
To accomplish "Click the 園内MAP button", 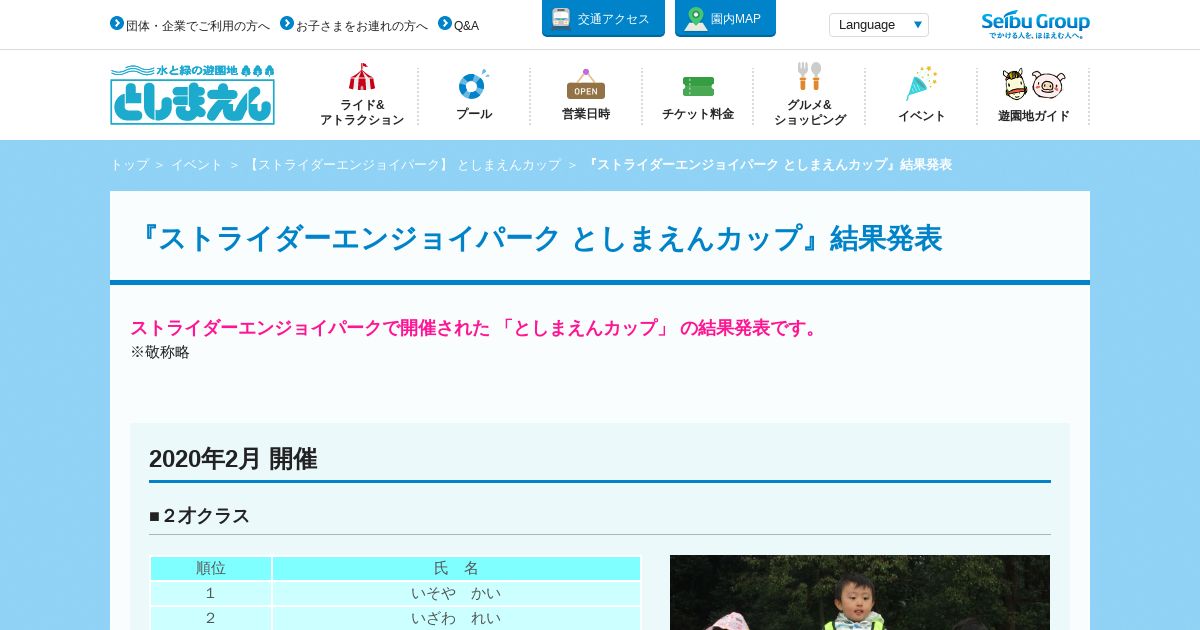I will pos(725,18).
